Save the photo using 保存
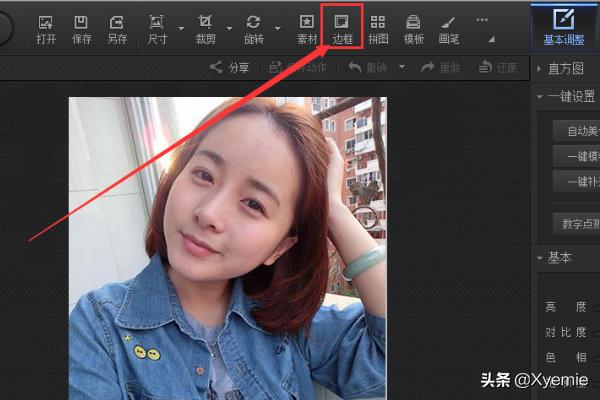Viewport: 600px width, 400px height. point(81,29)
